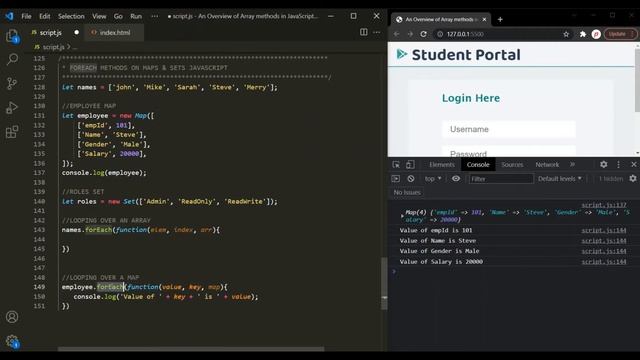Click line number 149 in the gutter
Viewport: 640px width, 360px height.
tap(40, 287)
